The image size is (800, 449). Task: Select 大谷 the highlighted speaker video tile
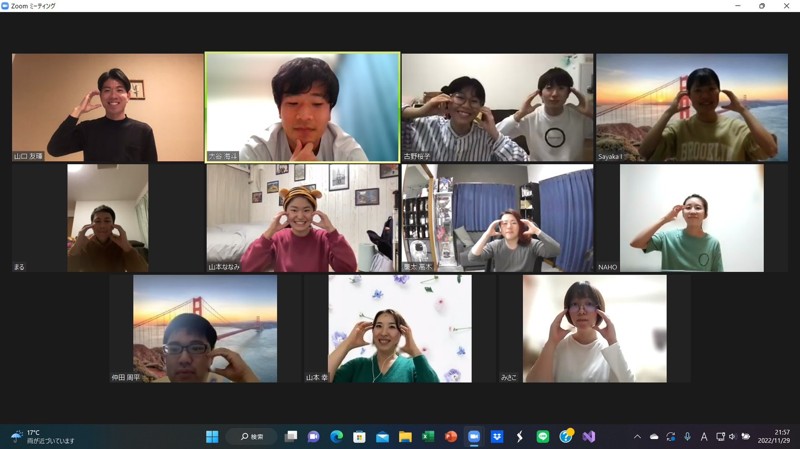coord(302,107)
